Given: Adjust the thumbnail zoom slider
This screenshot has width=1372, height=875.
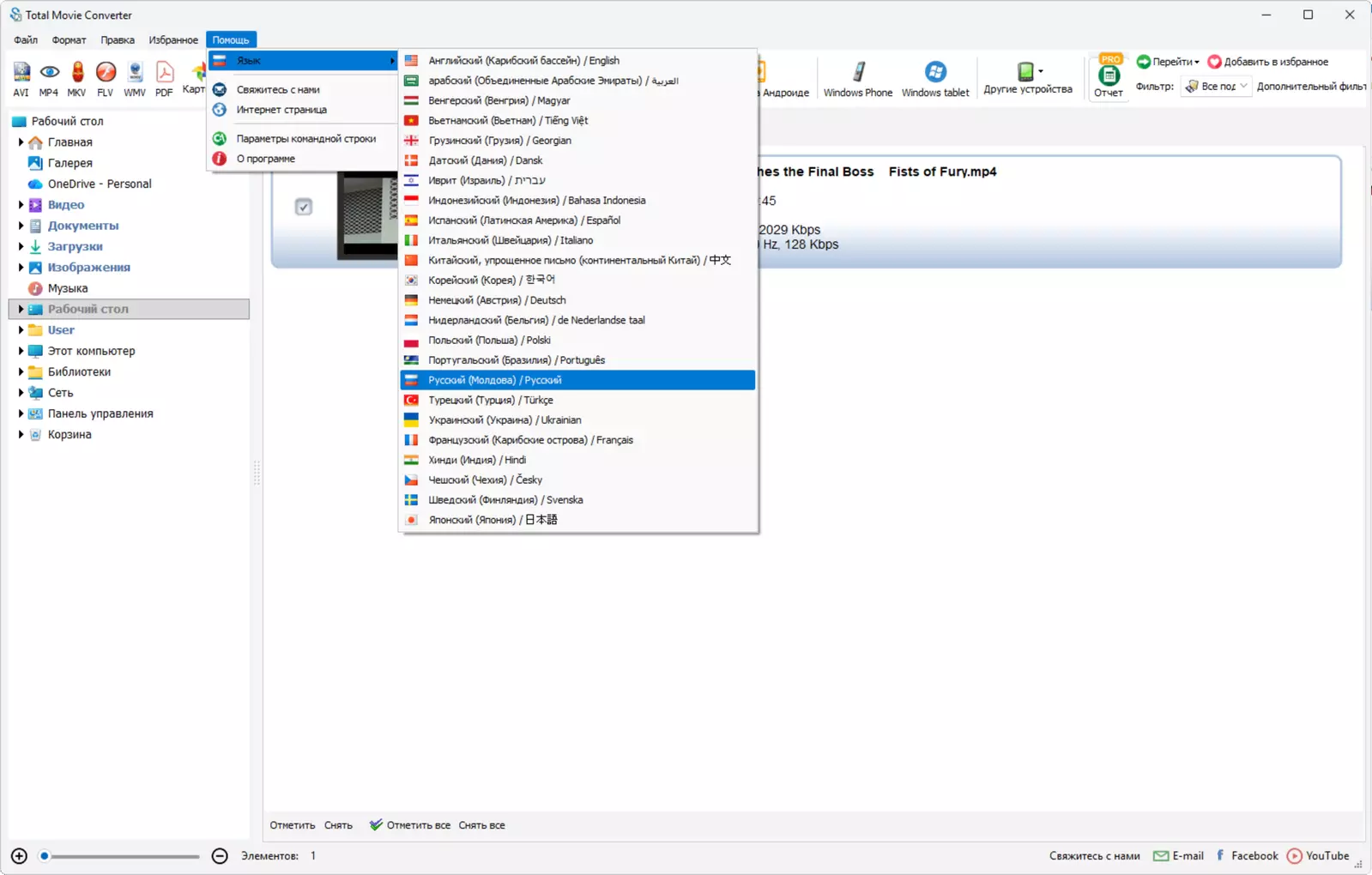Looking at the screenshot, I should 120,856.
